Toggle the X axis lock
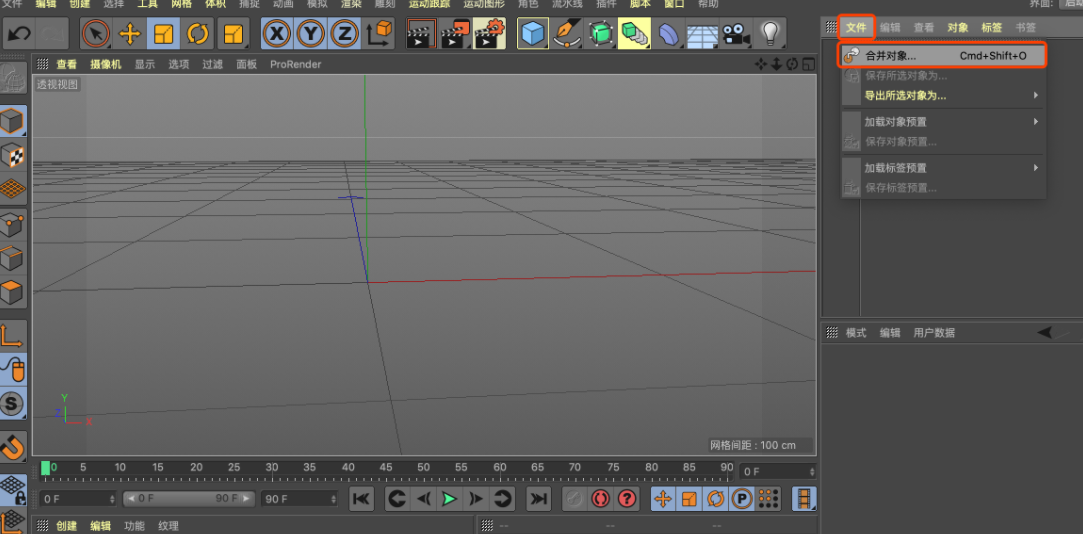Viewport: 1083px width, 534px height. (277, 33)
